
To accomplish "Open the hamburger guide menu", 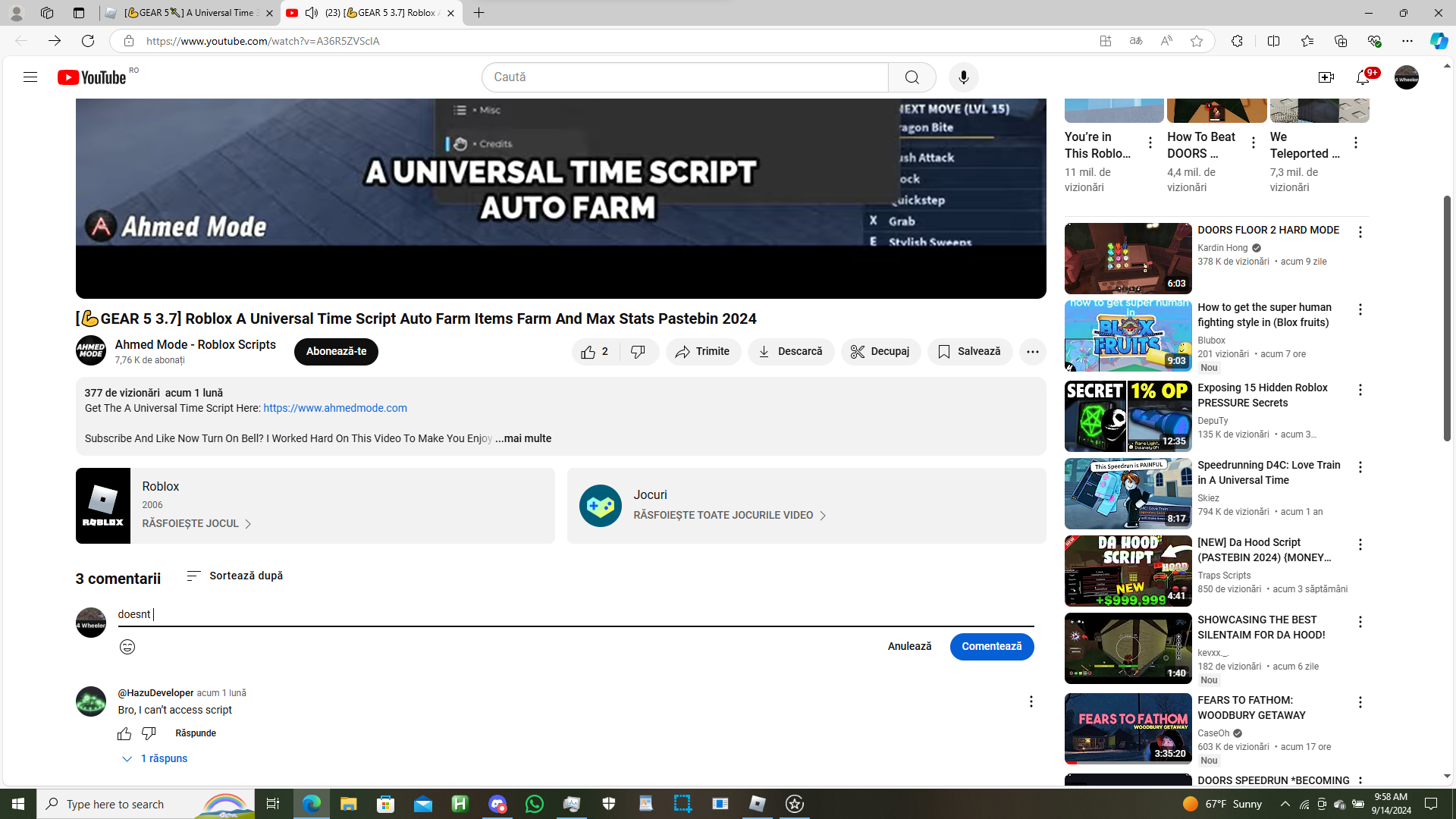I will (30, 77).
